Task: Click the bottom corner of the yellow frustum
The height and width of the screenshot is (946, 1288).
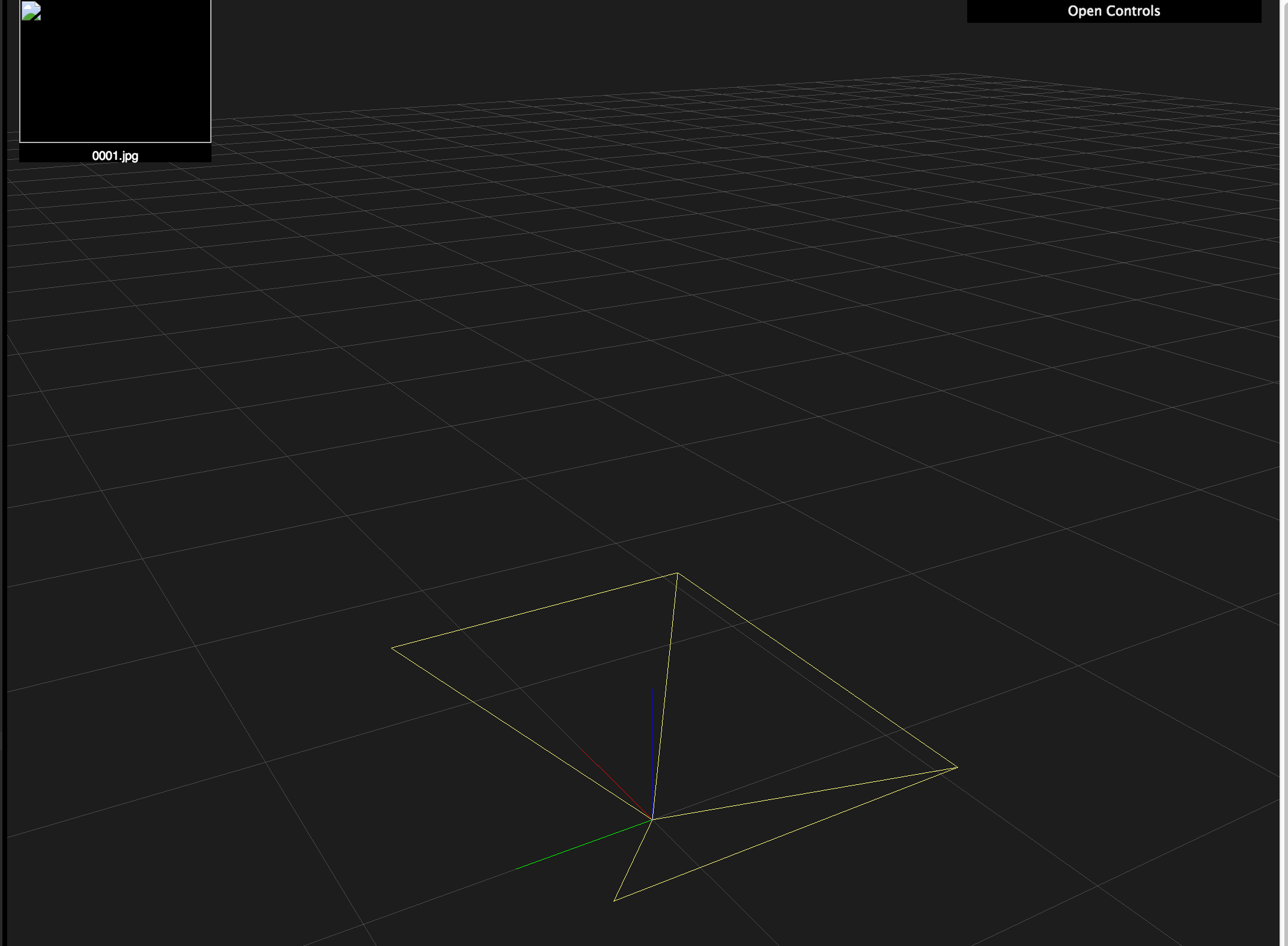Action: pos(614,900)
